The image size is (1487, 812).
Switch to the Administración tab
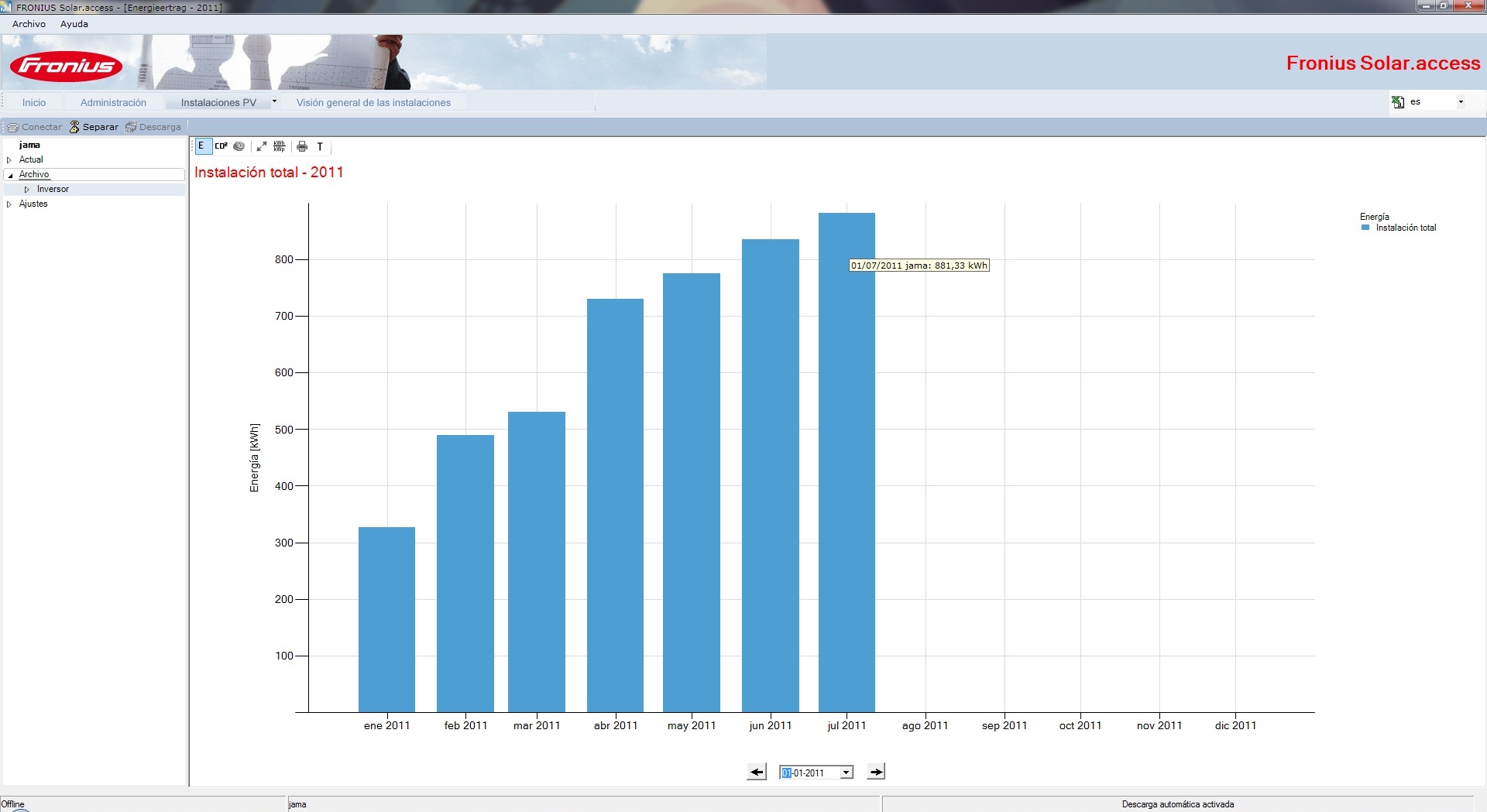coord(113,102)
